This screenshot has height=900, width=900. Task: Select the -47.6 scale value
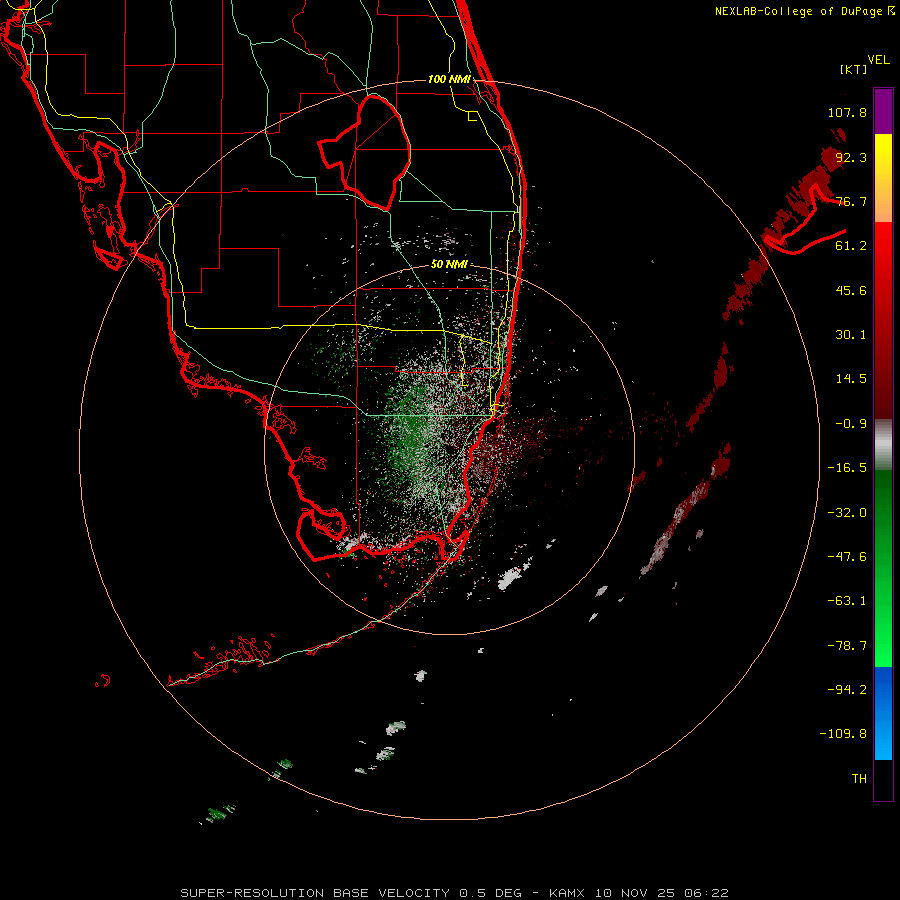(x=847, y=557)
